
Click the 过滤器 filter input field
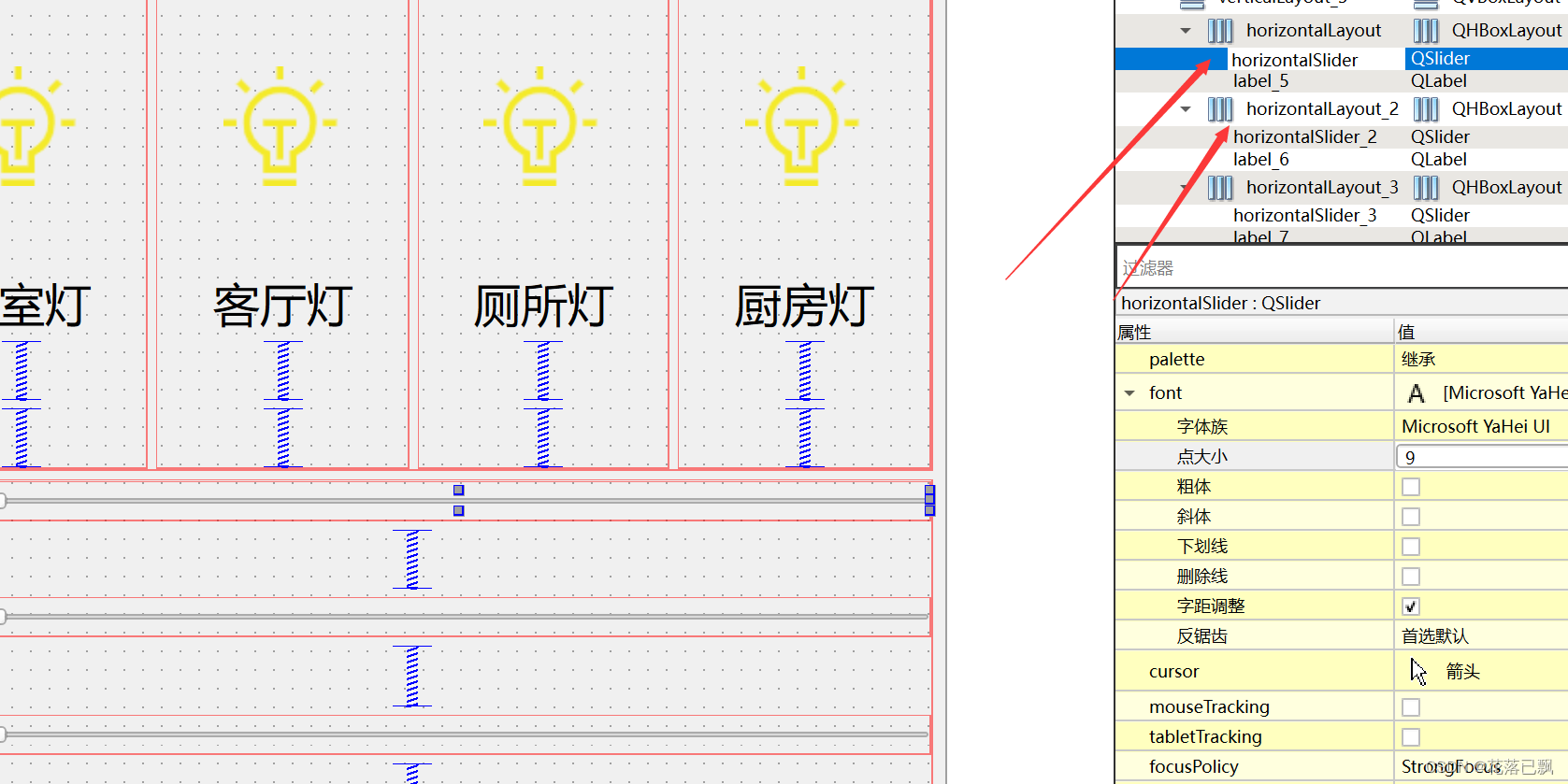point(1342,269)
